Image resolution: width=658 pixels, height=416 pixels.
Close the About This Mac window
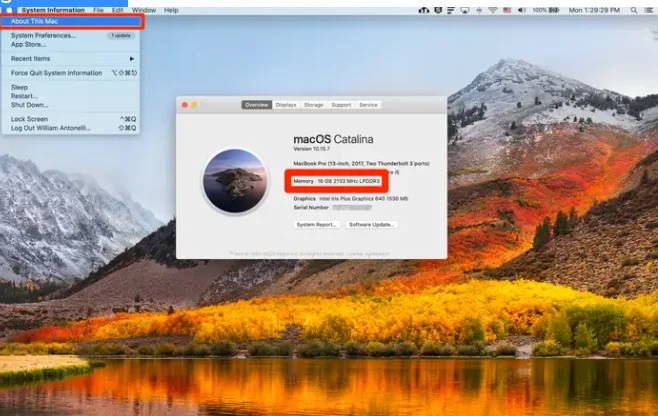185,105
